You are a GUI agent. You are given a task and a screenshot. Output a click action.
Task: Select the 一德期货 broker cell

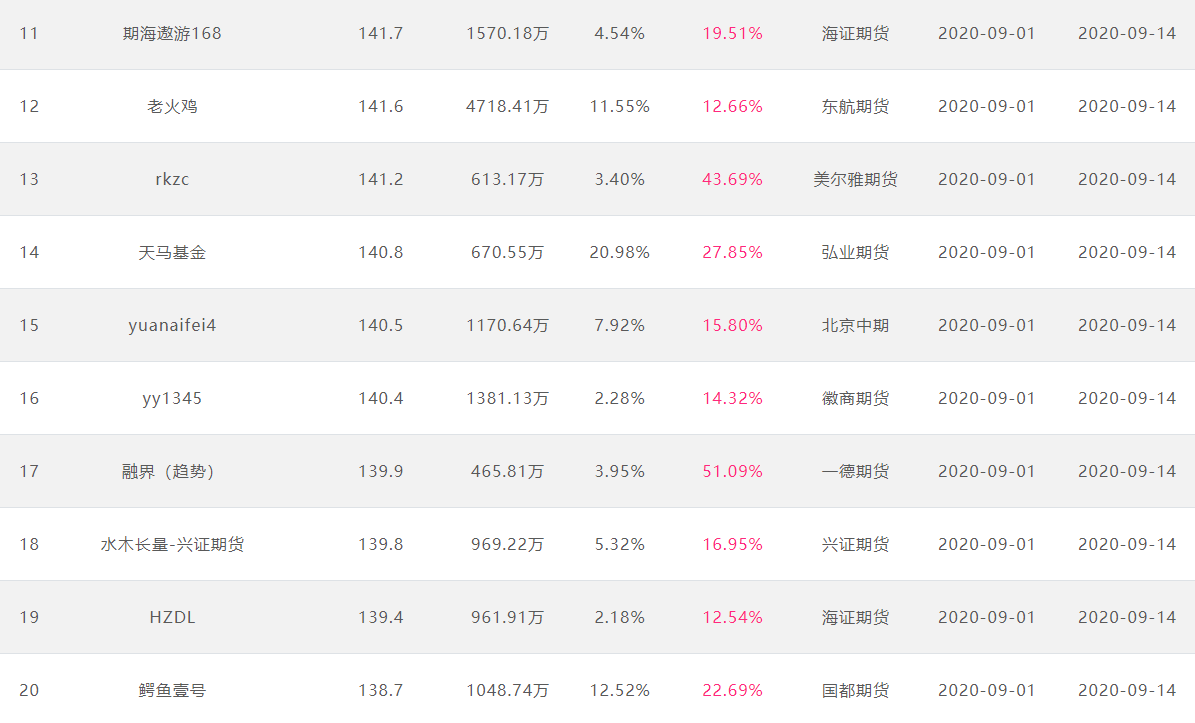(x=855, y=472)
